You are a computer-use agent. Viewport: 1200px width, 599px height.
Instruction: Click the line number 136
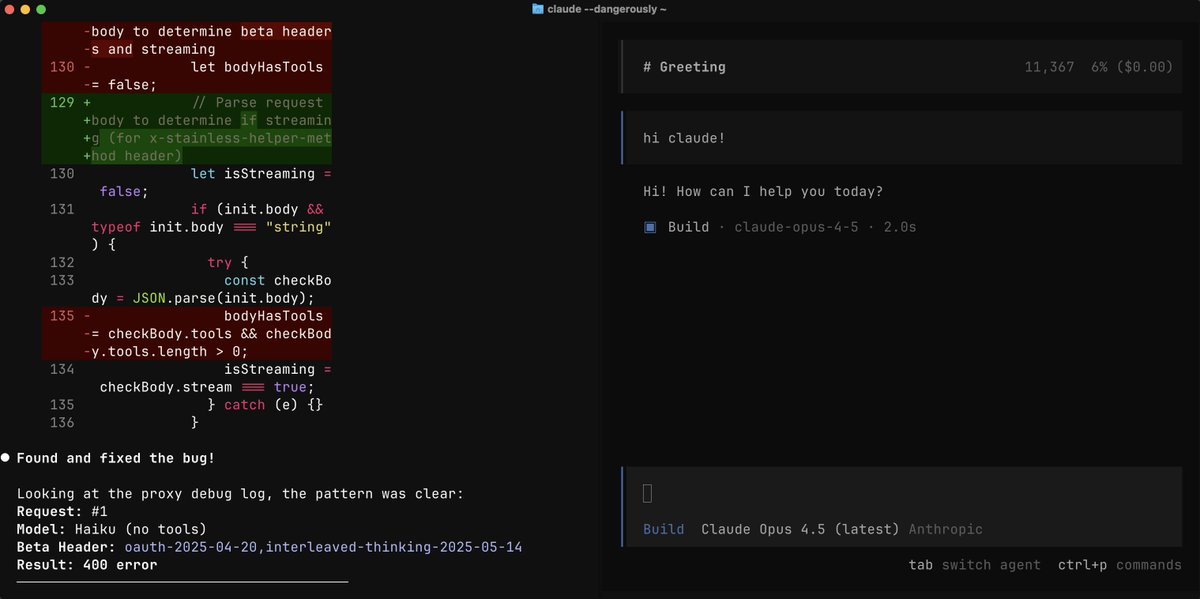tap(61, 422)
